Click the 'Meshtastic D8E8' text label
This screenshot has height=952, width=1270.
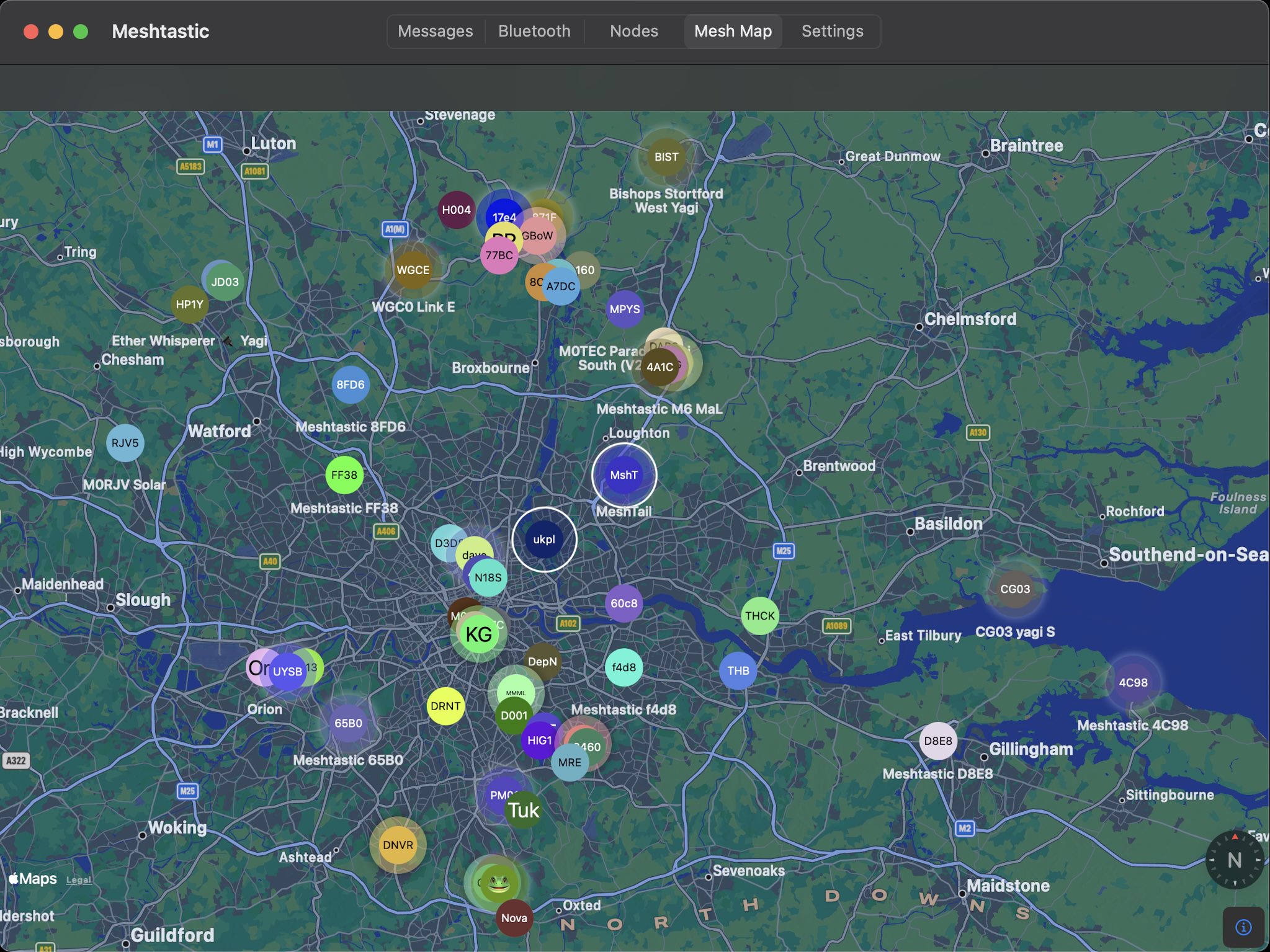[x=937, y=773]
